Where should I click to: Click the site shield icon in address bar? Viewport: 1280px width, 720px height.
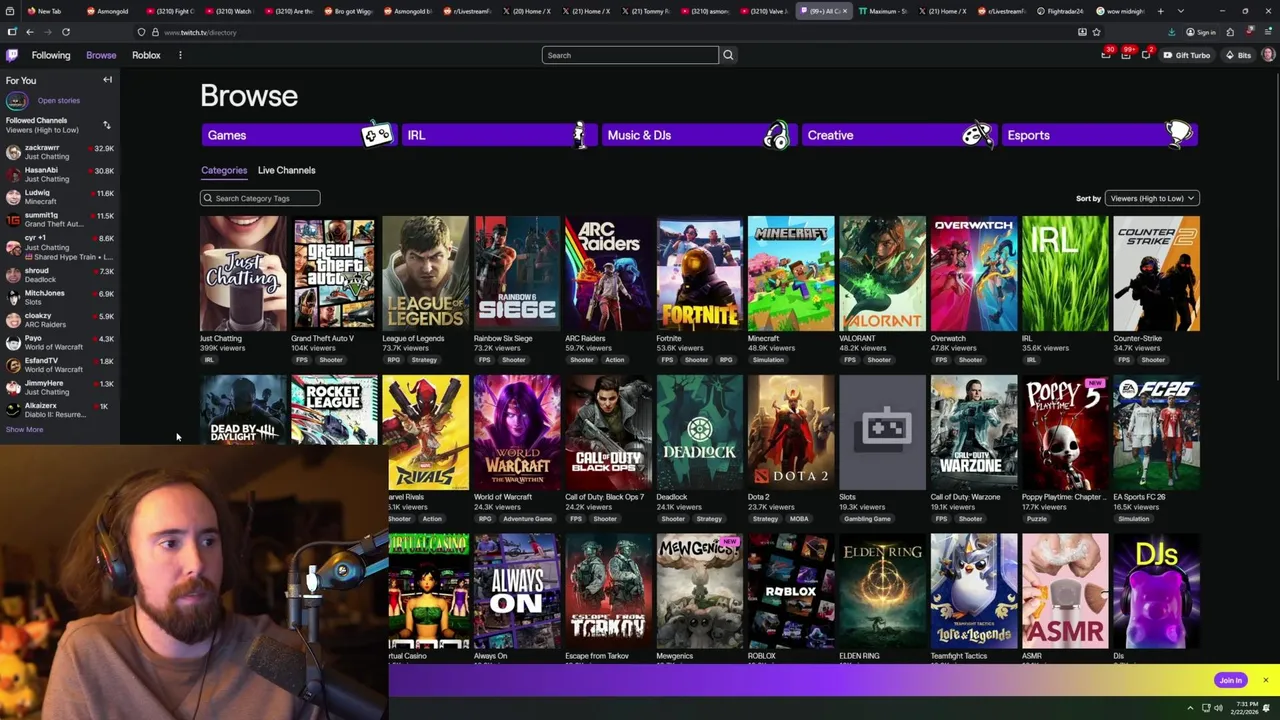coord(141,32)
